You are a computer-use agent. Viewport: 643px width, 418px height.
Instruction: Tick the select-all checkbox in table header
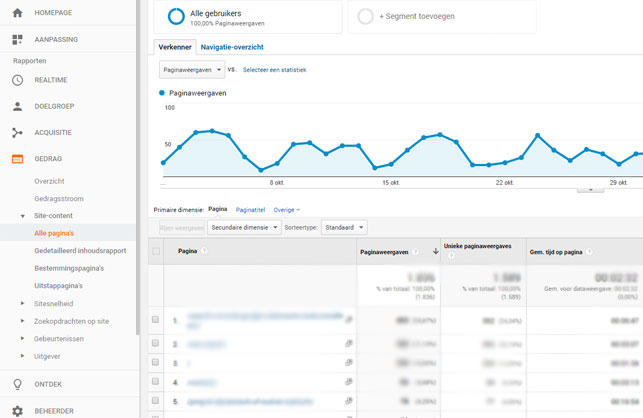[x=156, y=251]
